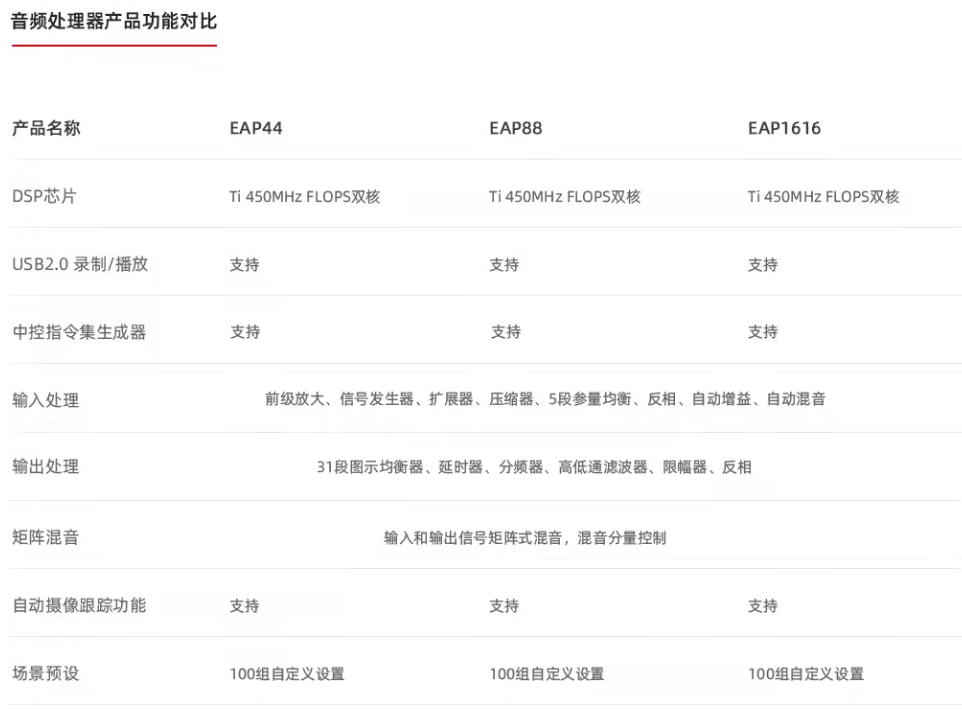Click 100组自定义设置 under EAP44

[x=287, y=674]
